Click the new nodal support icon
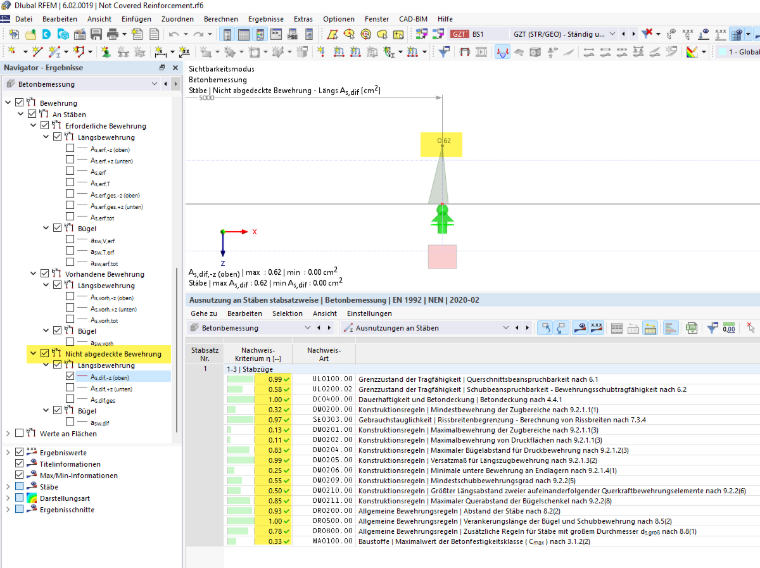This screenshot has width=760, height=568. [x=106, y=51]
